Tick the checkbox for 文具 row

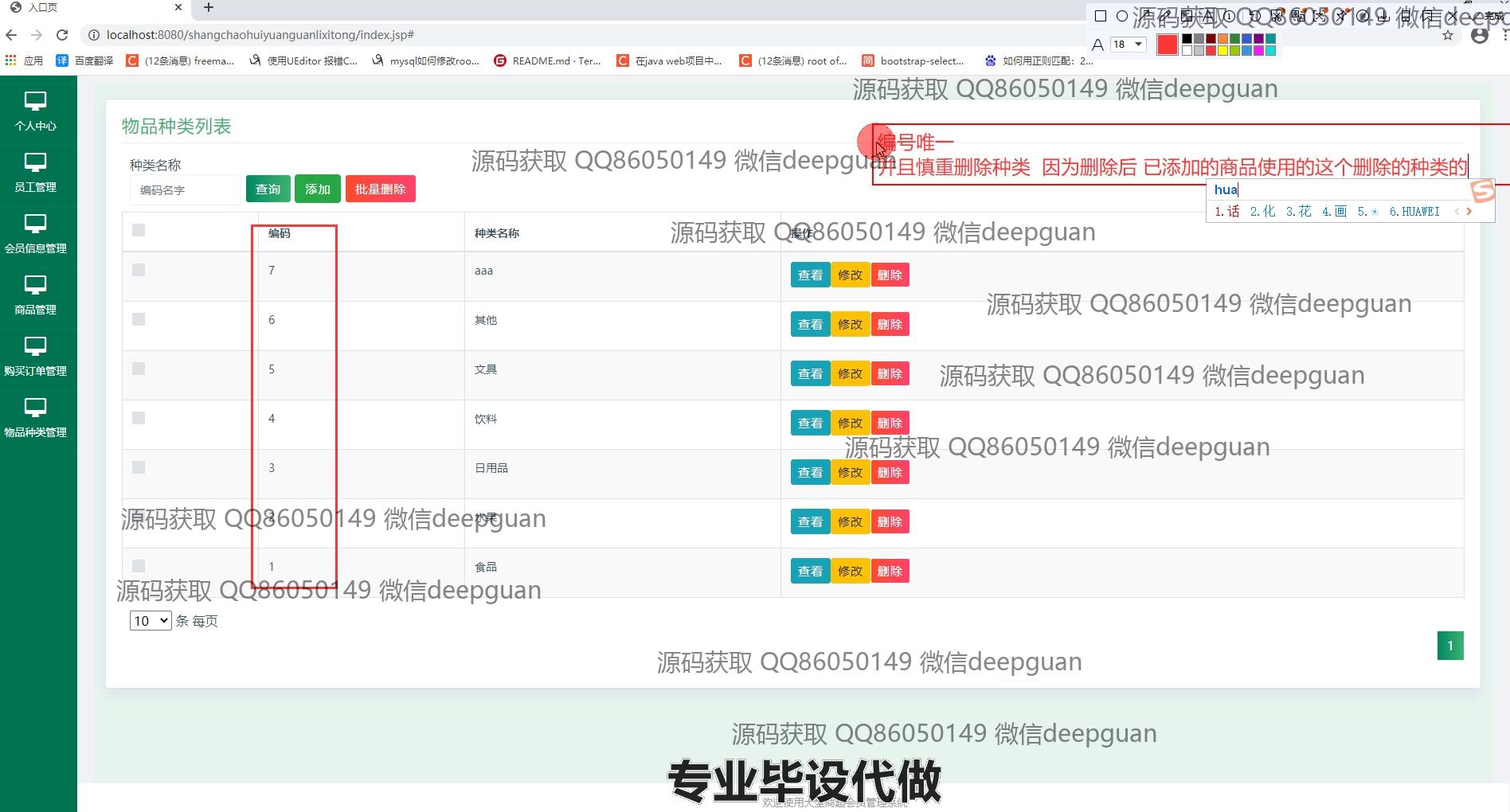coord(139,369)
